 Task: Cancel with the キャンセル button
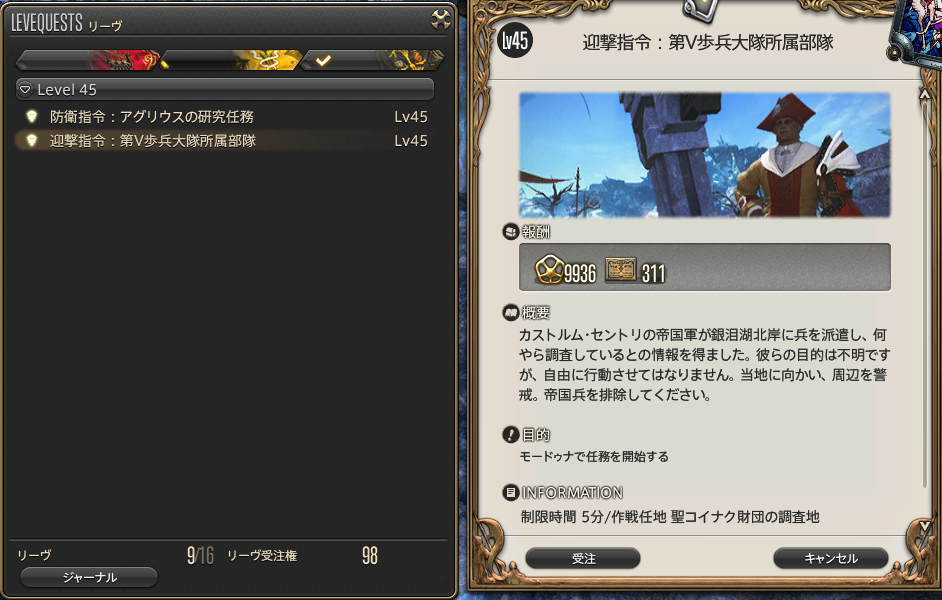pyautogui.click(x=831, y=558)
